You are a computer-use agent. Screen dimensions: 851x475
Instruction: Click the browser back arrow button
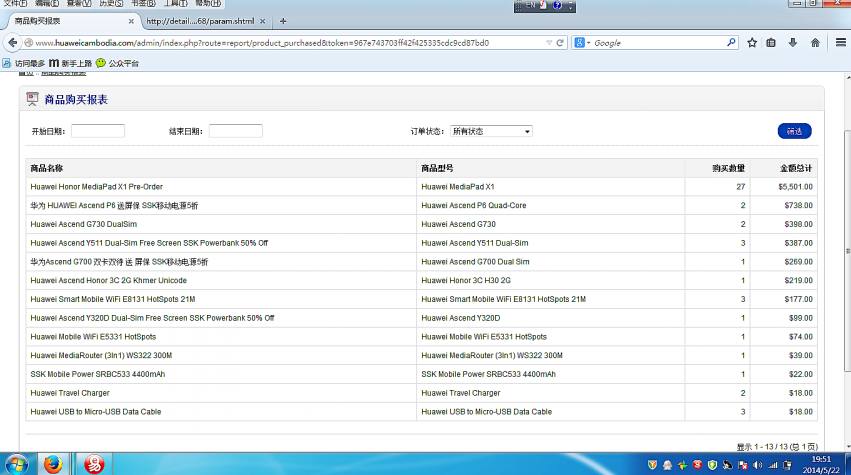(x=12, y=42)
